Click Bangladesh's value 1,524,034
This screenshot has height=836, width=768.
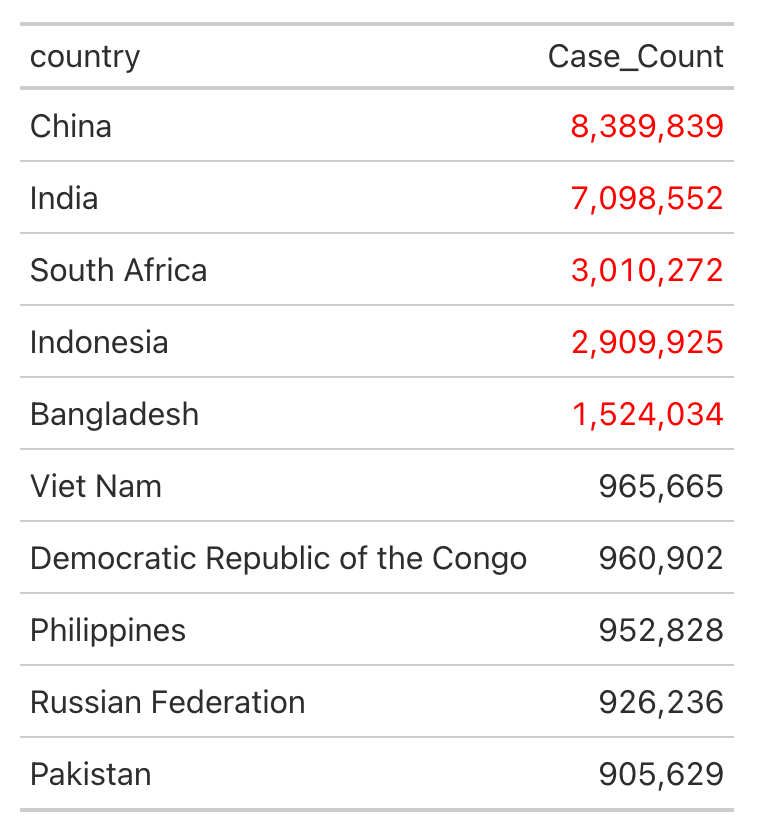[647, 414]
